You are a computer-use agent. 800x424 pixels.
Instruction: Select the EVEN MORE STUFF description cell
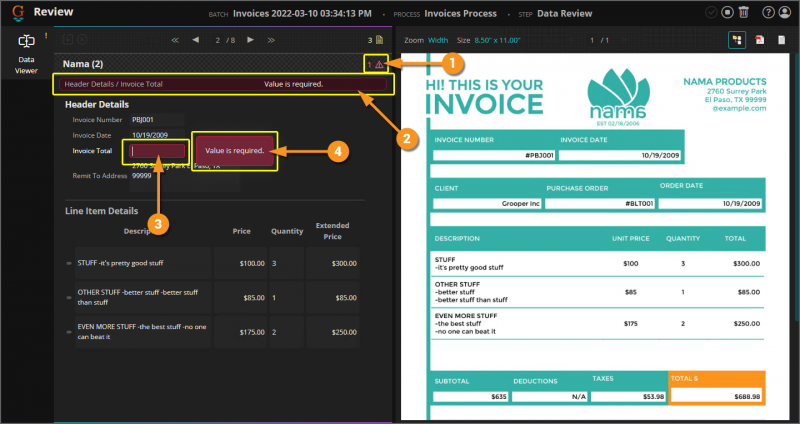tap(143, 332)
